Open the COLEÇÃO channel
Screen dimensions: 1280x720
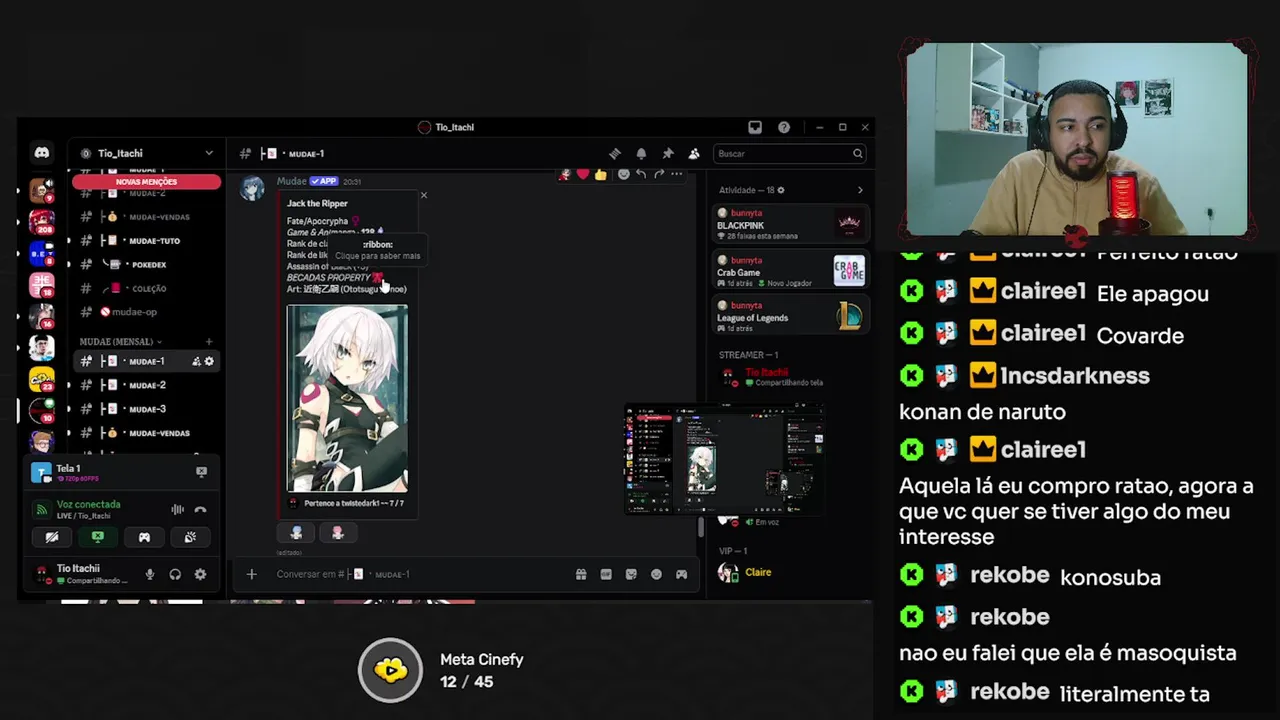(147, 288)
